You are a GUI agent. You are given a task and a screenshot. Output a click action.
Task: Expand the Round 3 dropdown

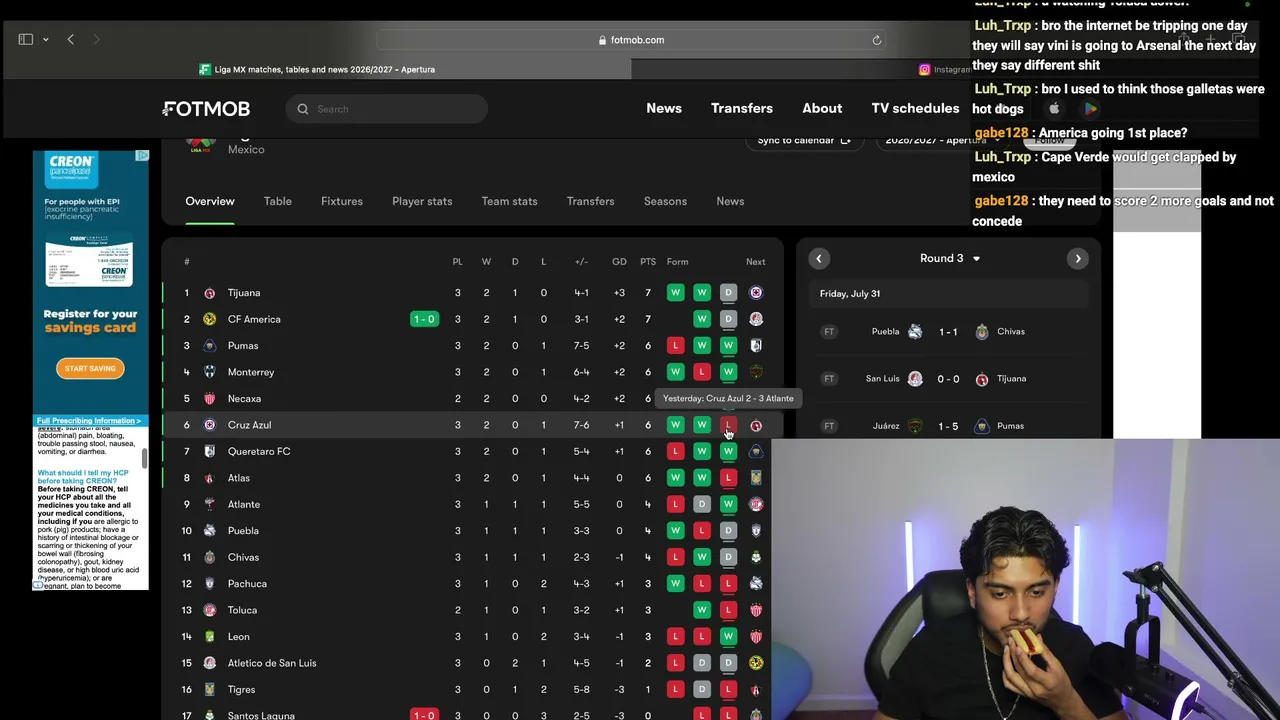949,258
